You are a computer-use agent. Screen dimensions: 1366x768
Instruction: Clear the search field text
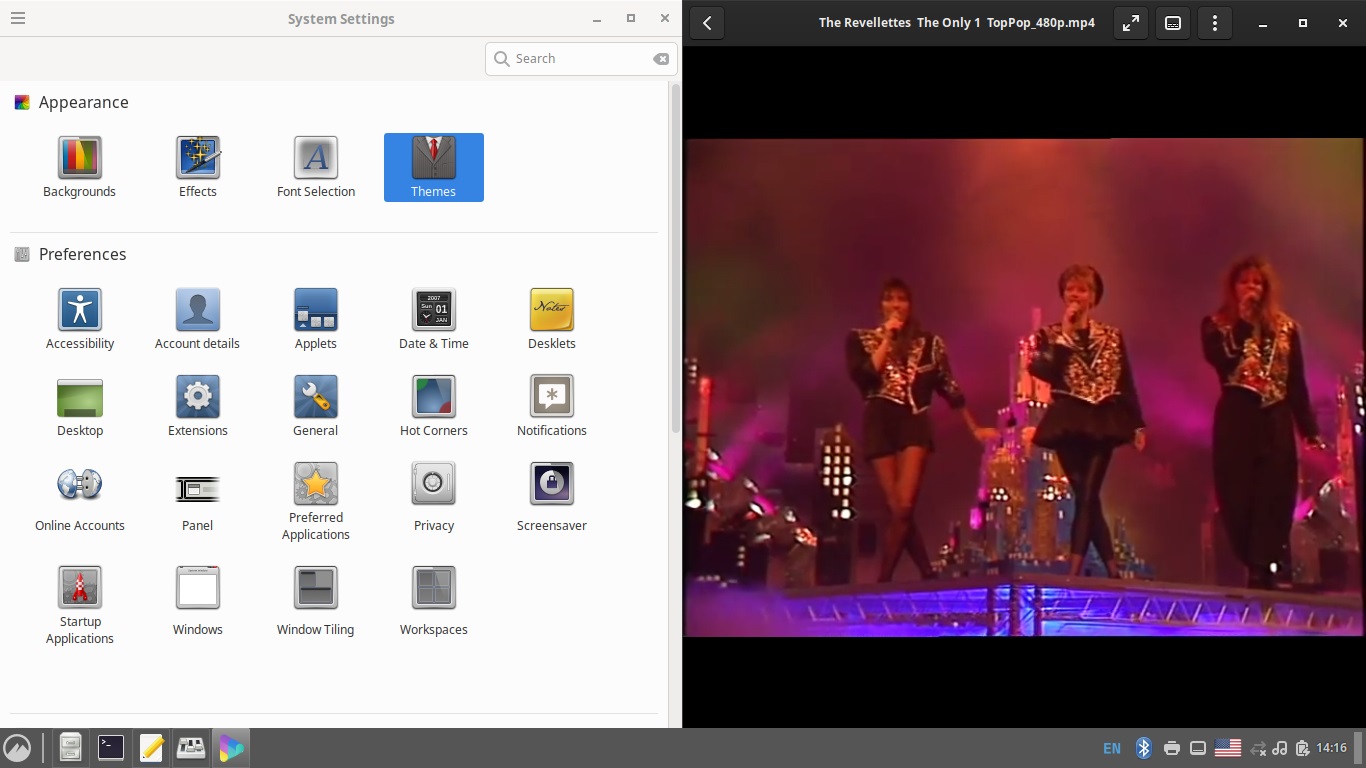coord(661,59)
